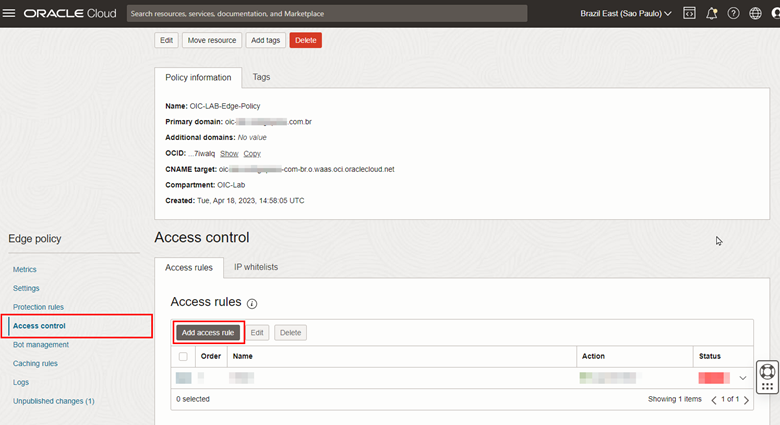Click the Action column header

coord(593,356)
